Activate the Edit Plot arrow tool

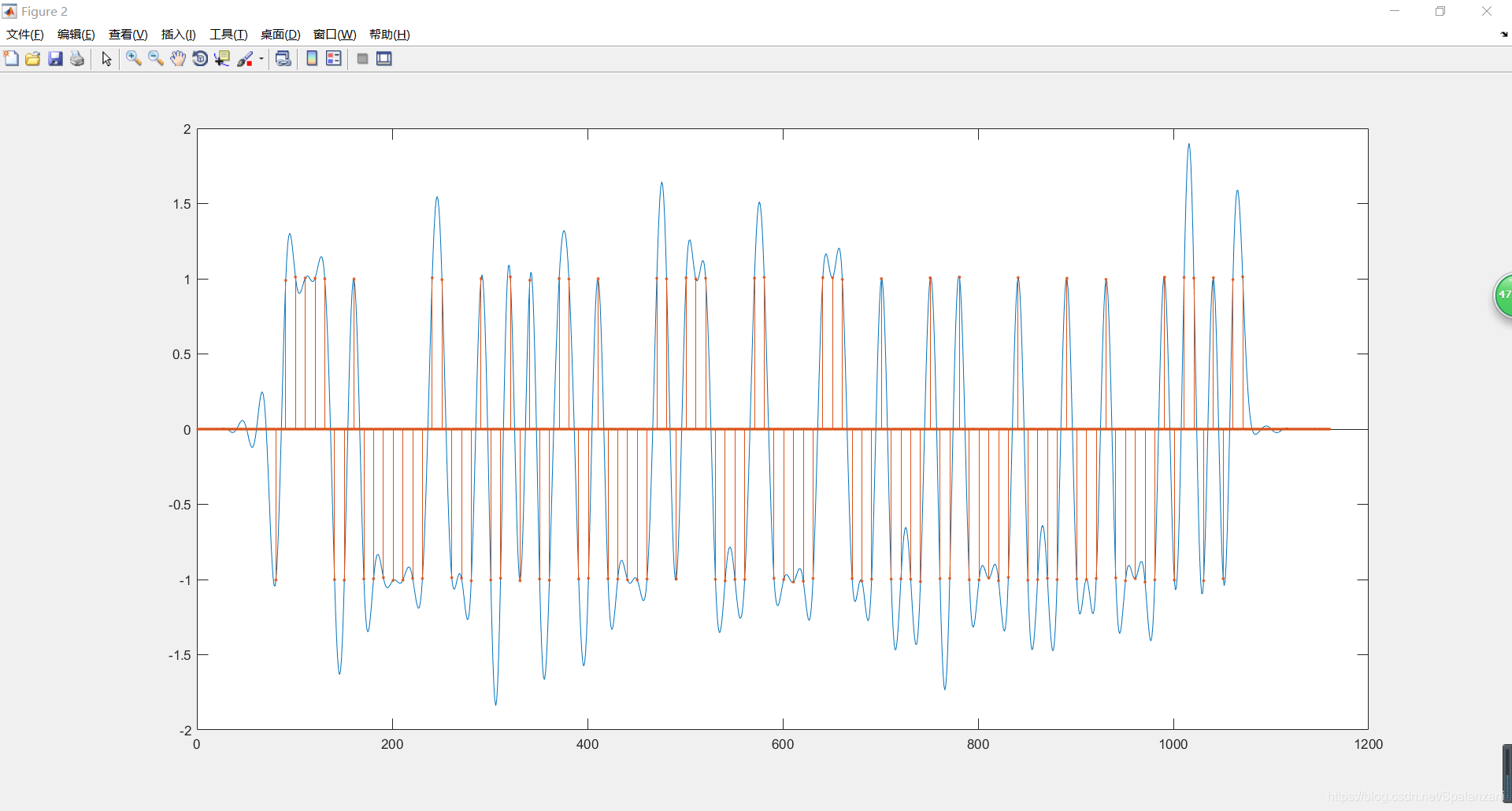click(x=106, y=59)
